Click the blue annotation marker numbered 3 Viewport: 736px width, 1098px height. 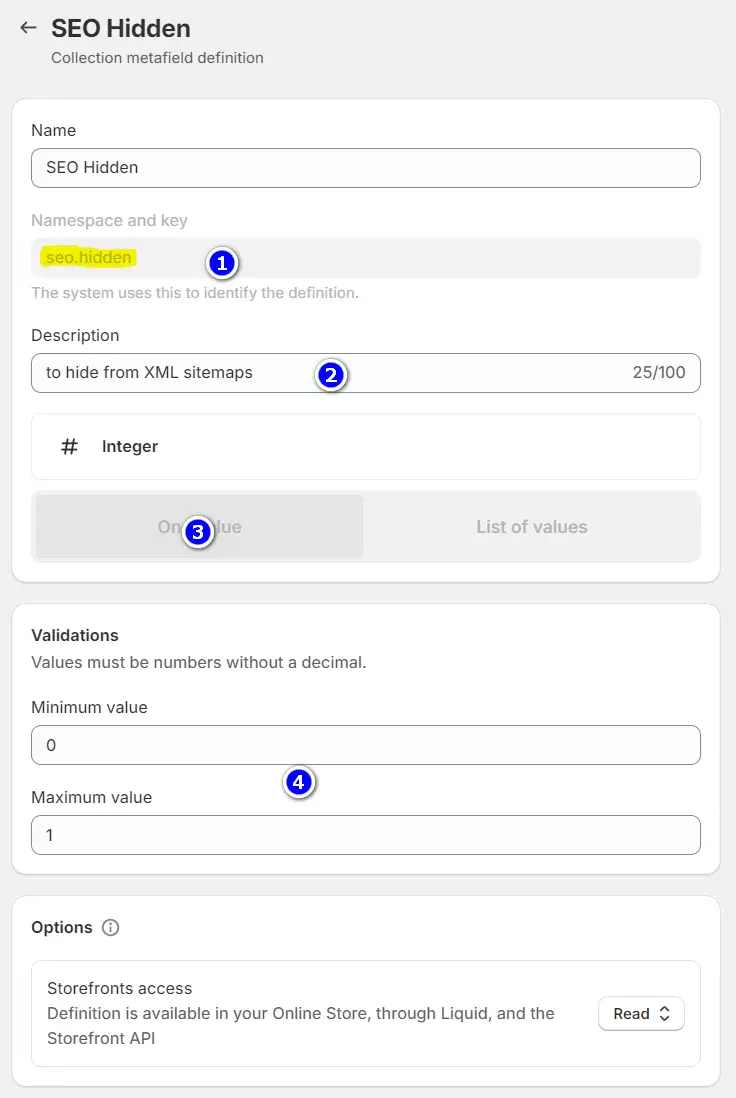[x=197, y=532]
